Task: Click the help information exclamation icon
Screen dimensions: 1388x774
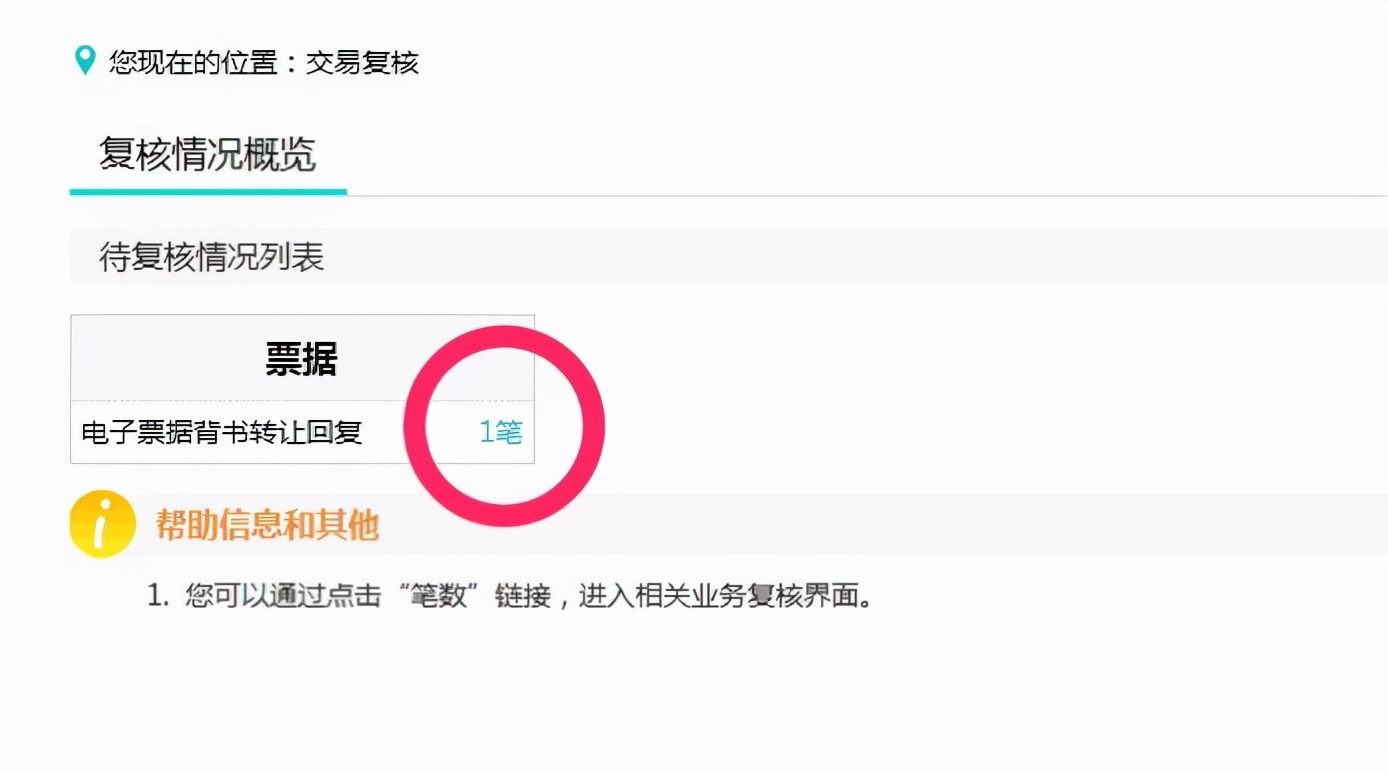Action: click(100, 523)
